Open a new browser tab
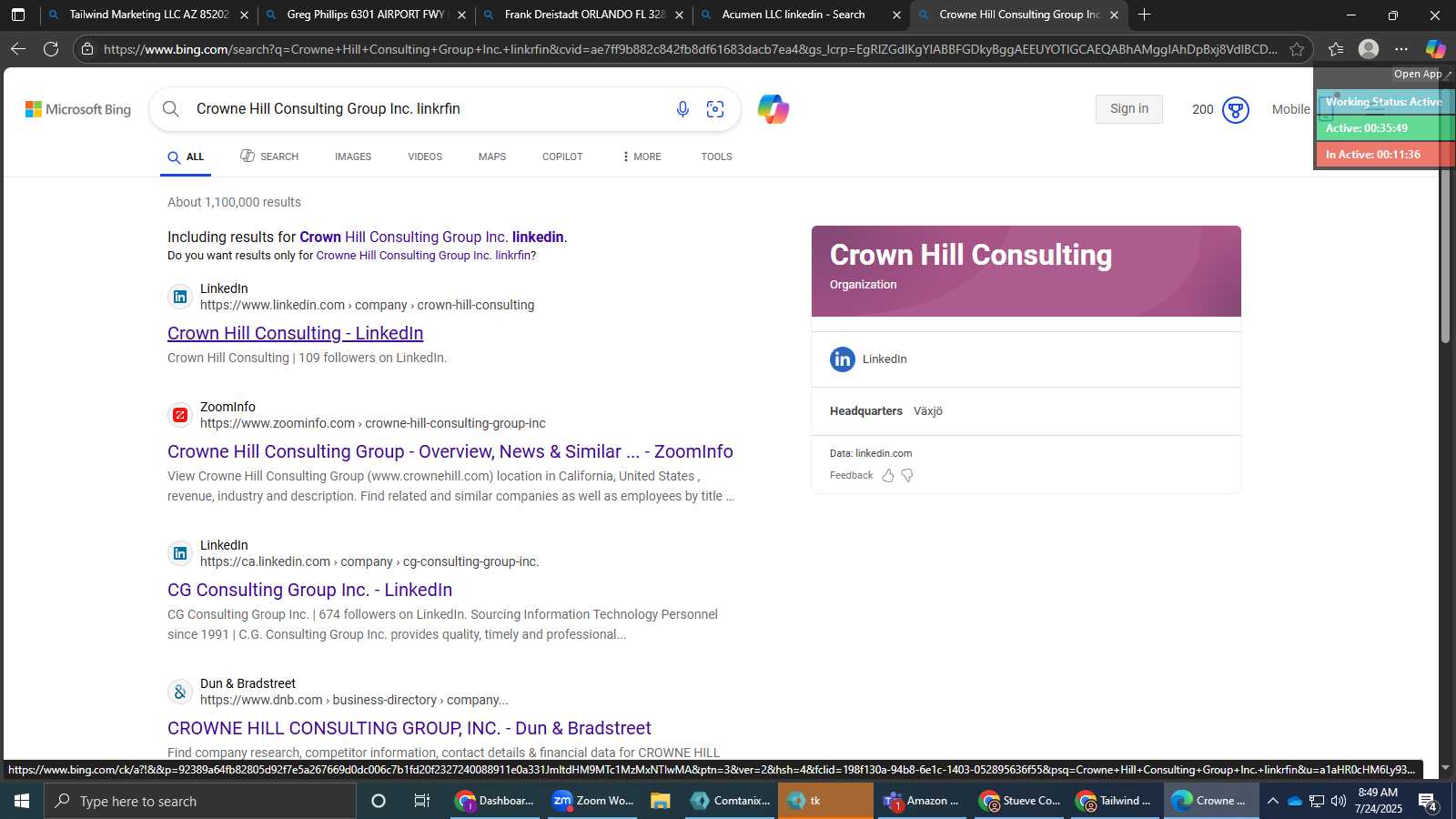The height and width of the screenshot is (819, 1456). pyautogui.click(x=1145, y=15)
